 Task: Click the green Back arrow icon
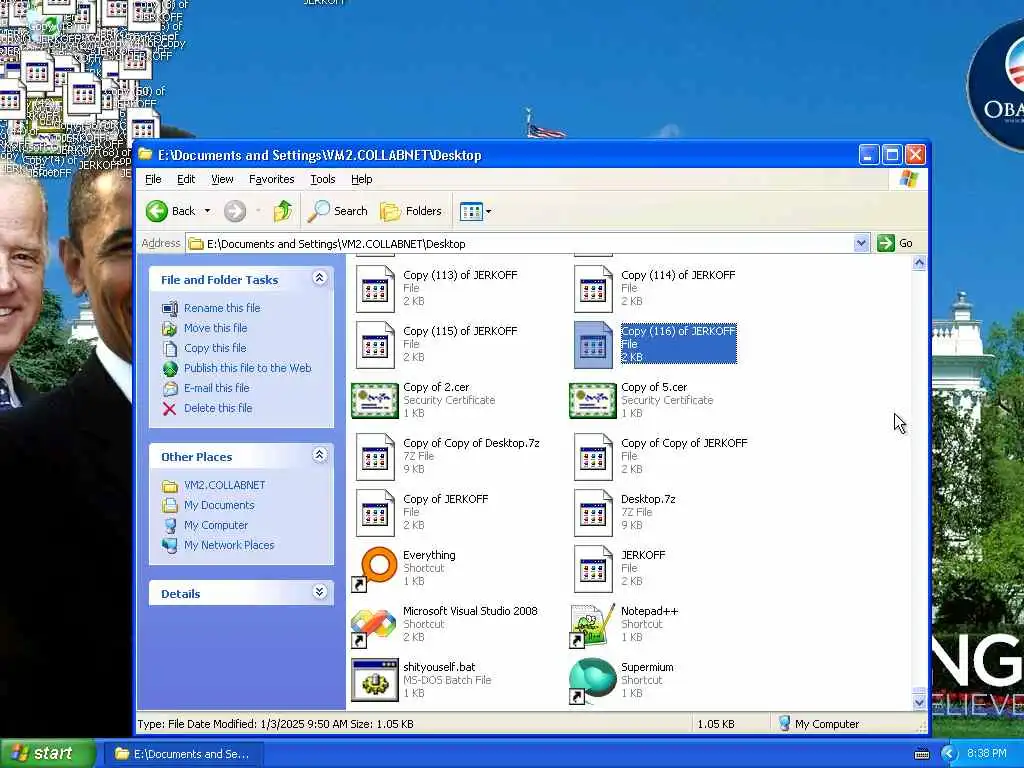[x=157, y=211]
